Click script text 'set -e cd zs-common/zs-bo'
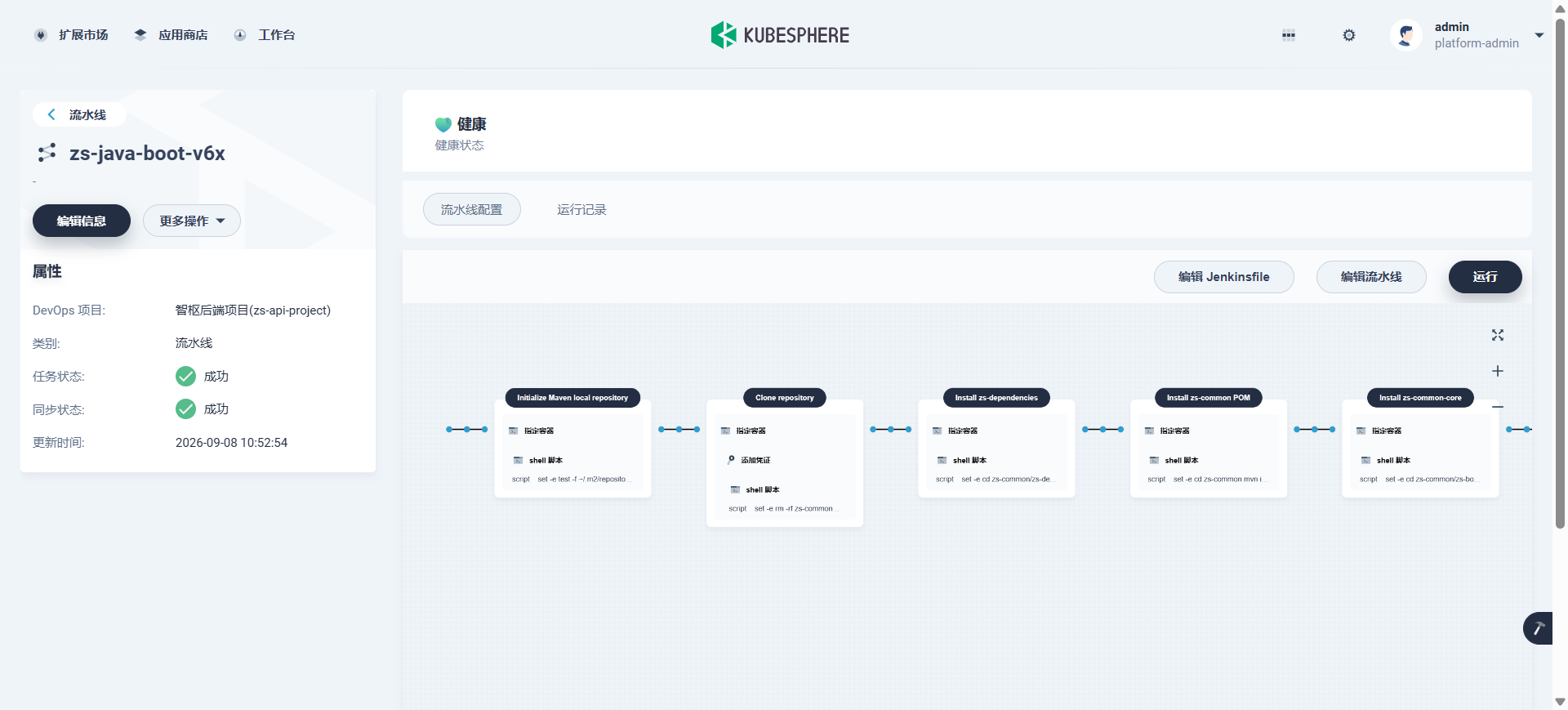The height and width of the screenshot is (710, 1568). 1432,480
